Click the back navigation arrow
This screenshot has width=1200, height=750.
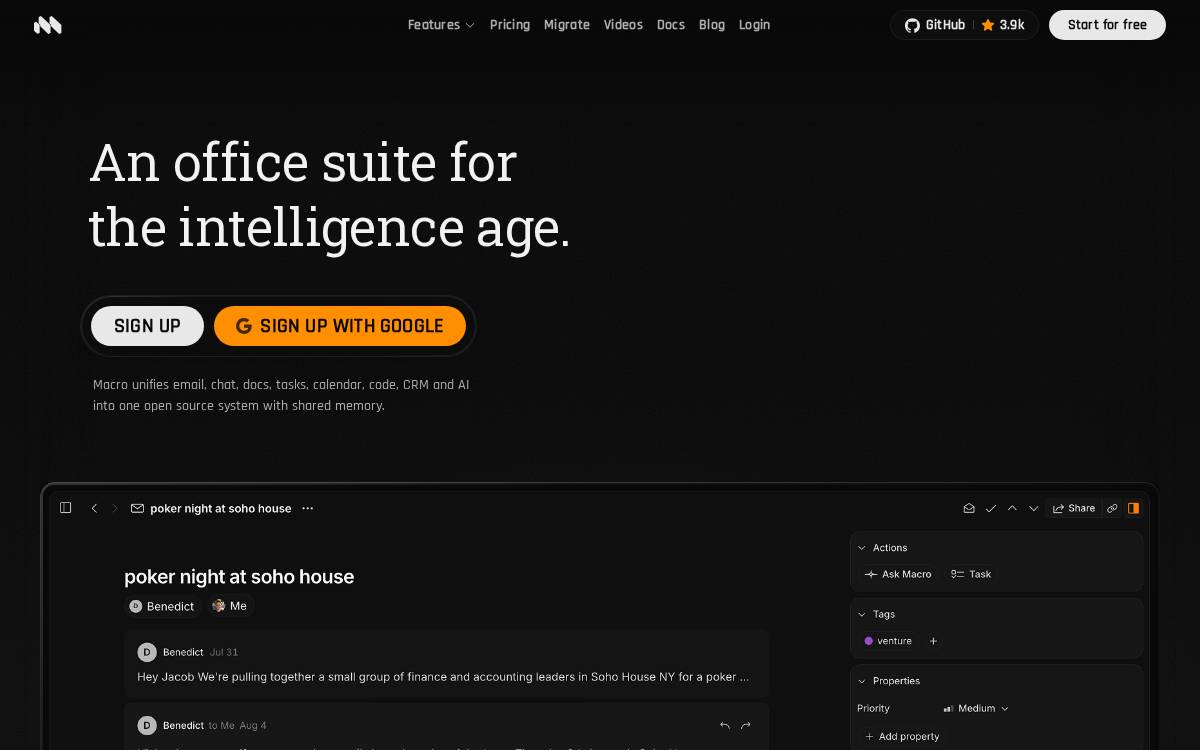[x=95, y=508]
